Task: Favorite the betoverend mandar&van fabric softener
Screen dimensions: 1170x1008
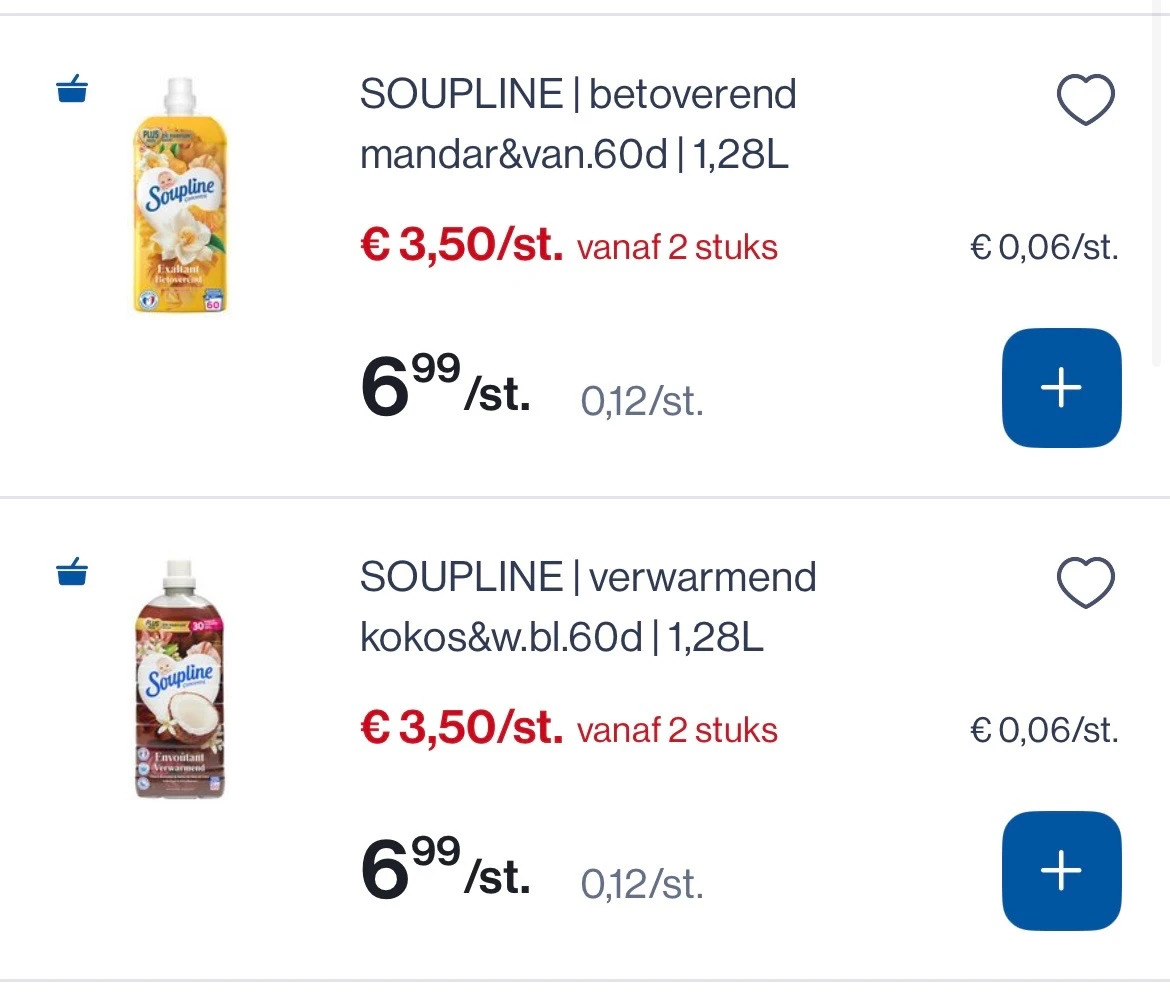Action: 1086,99
